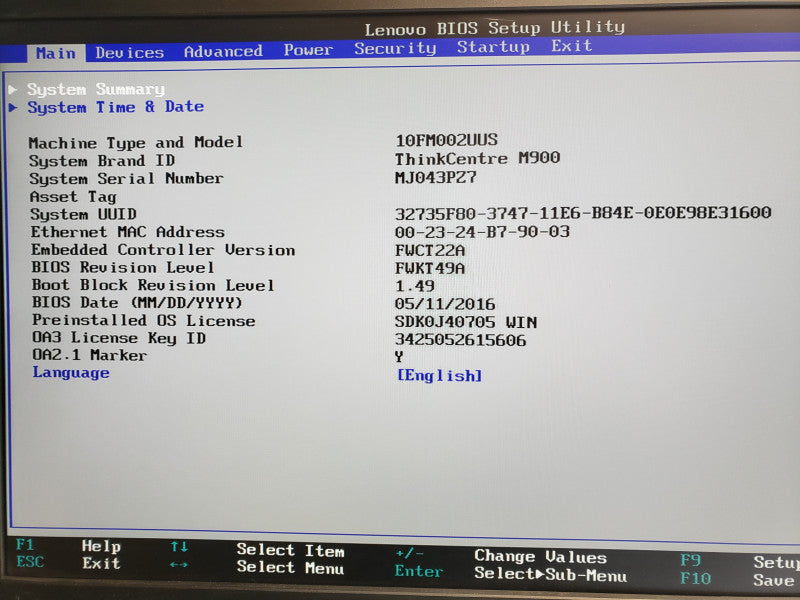
Task: Expand arrow beside System Summary
Action: (13, 90)
